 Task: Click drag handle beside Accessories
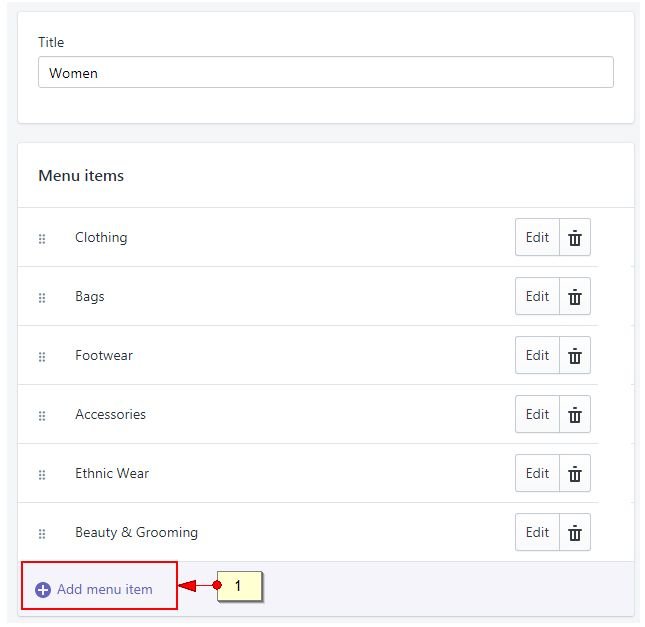point(42,416)
